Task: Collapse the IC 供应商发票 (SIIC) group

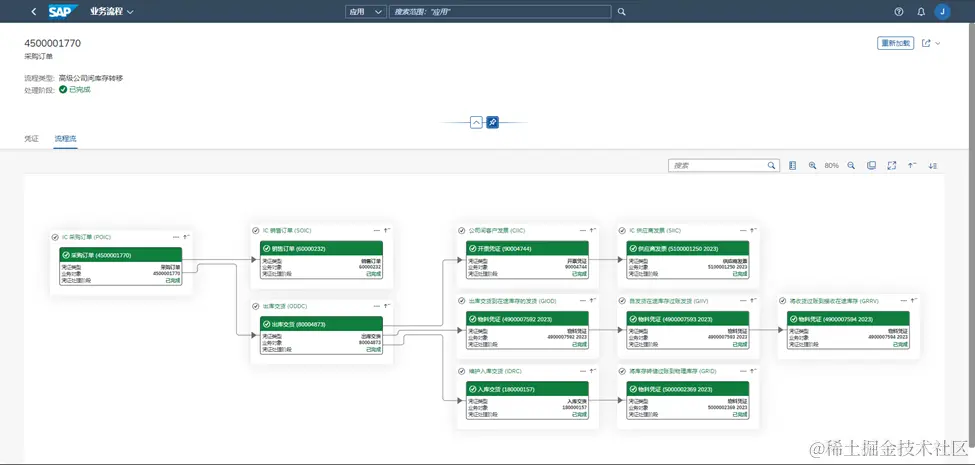Action: click(x=754, y=230)
